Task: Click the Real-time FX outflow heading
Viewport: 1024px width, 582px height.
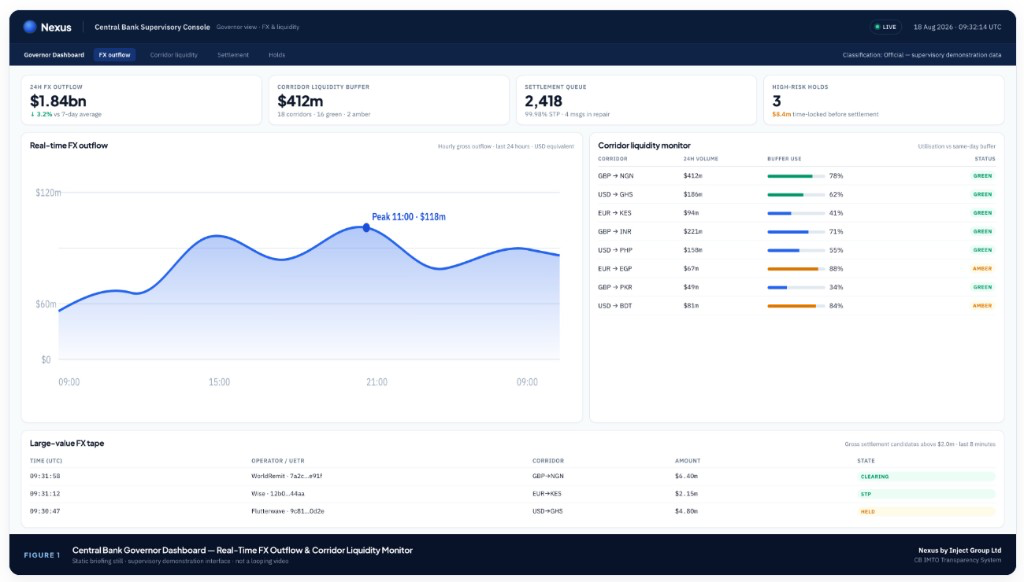Action: coord(69,146)
